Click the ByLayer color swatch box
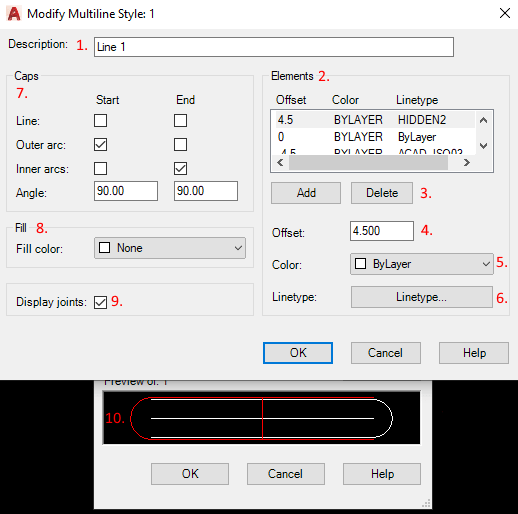This screenshot has width=518, height=514. pyautogui.click(x=360, y=263)
